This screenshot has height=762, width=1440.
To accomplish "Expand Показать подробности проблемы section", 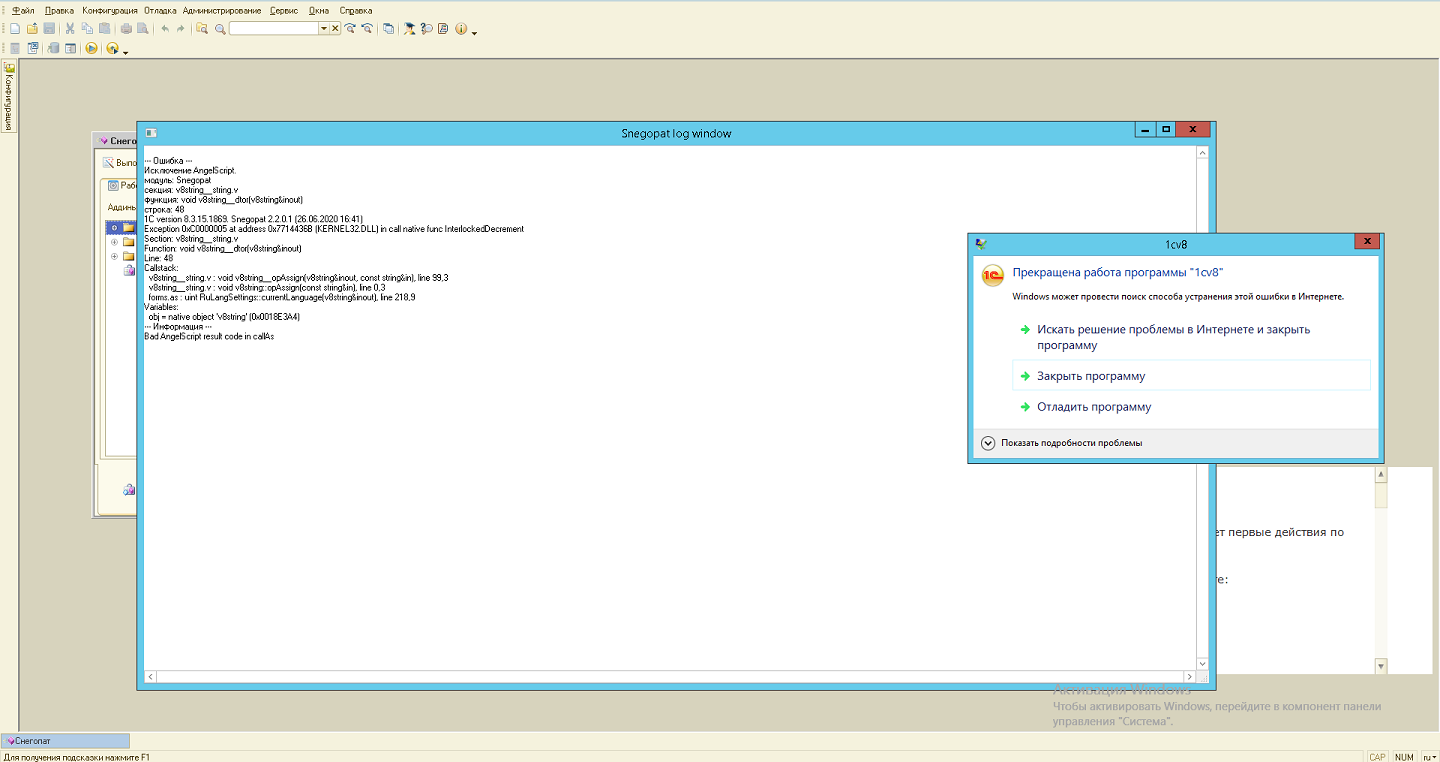I will 1061,443.
